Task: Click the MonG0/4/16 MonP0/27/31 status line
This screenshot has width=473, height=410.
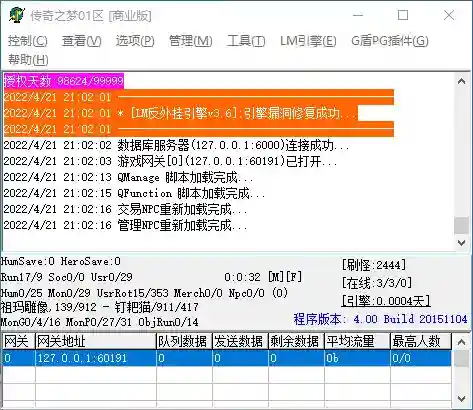Action: (x=99, y=322)
